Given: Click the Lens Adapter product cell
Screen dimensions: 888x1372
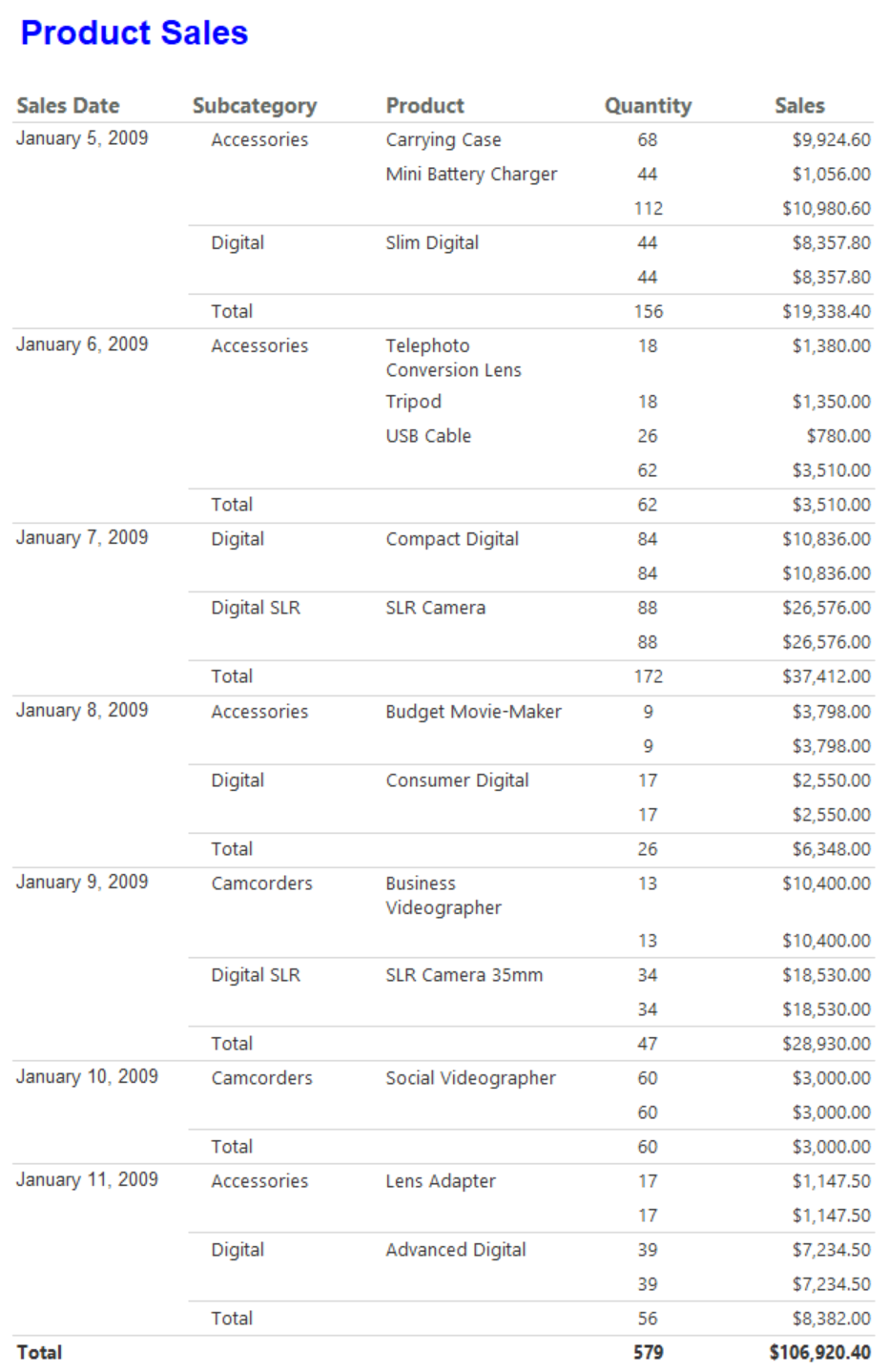Looking at the screenshot, I should tap(441, 1181).
